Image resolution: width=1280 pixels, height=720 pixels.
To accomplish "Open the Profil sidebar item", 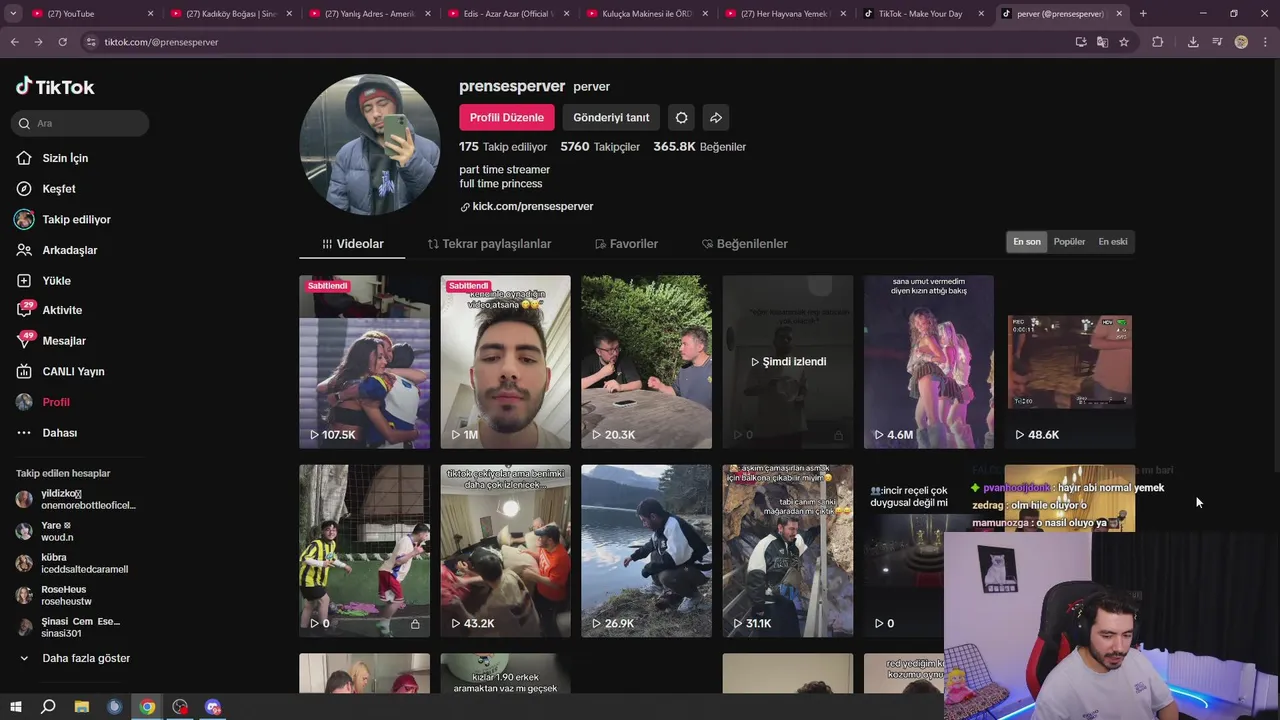I will 43,402.
